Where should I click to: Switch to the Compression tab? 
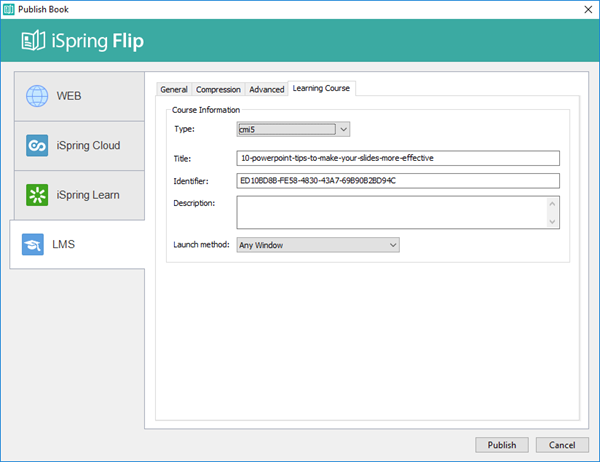coord(218,89)
